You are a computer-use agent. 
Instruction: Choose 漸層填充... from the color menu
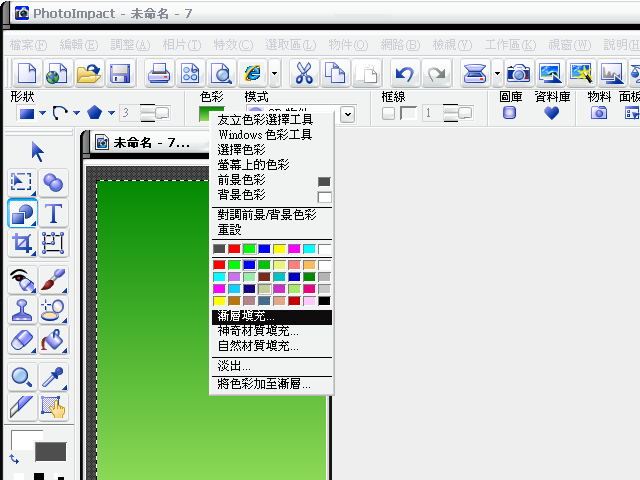point(272,317)
